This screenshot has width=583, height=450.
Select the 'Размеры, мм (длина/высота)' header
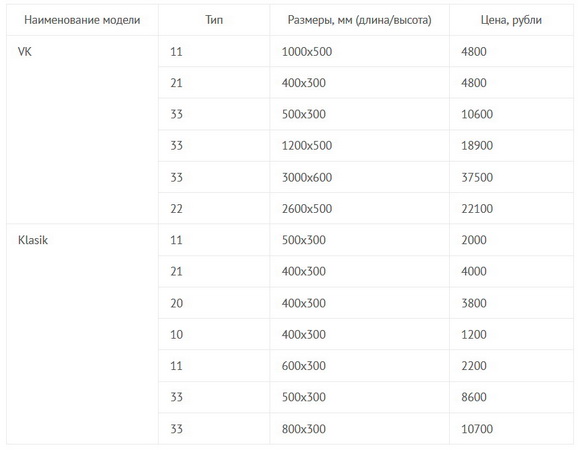tap(360, 20)
